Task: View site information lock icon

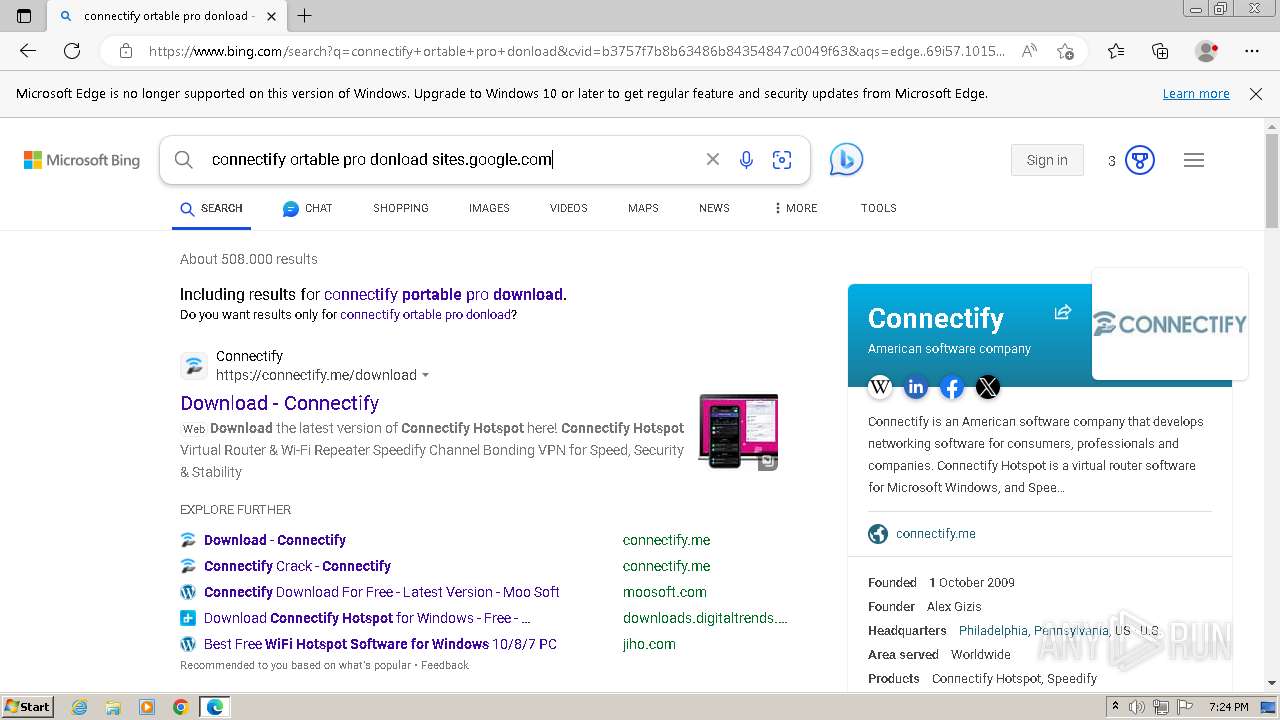Action: [125, 51]
